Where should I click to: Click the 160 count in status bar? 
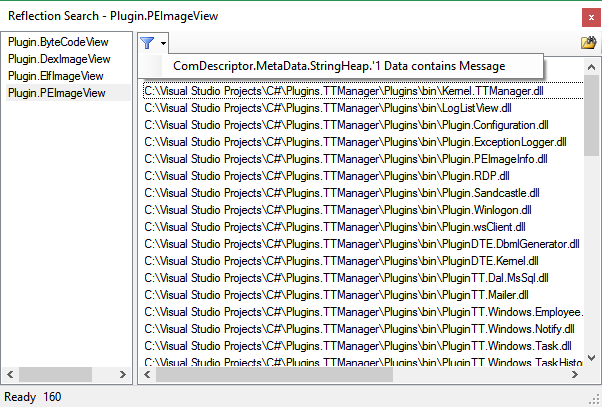coord(52,397)
